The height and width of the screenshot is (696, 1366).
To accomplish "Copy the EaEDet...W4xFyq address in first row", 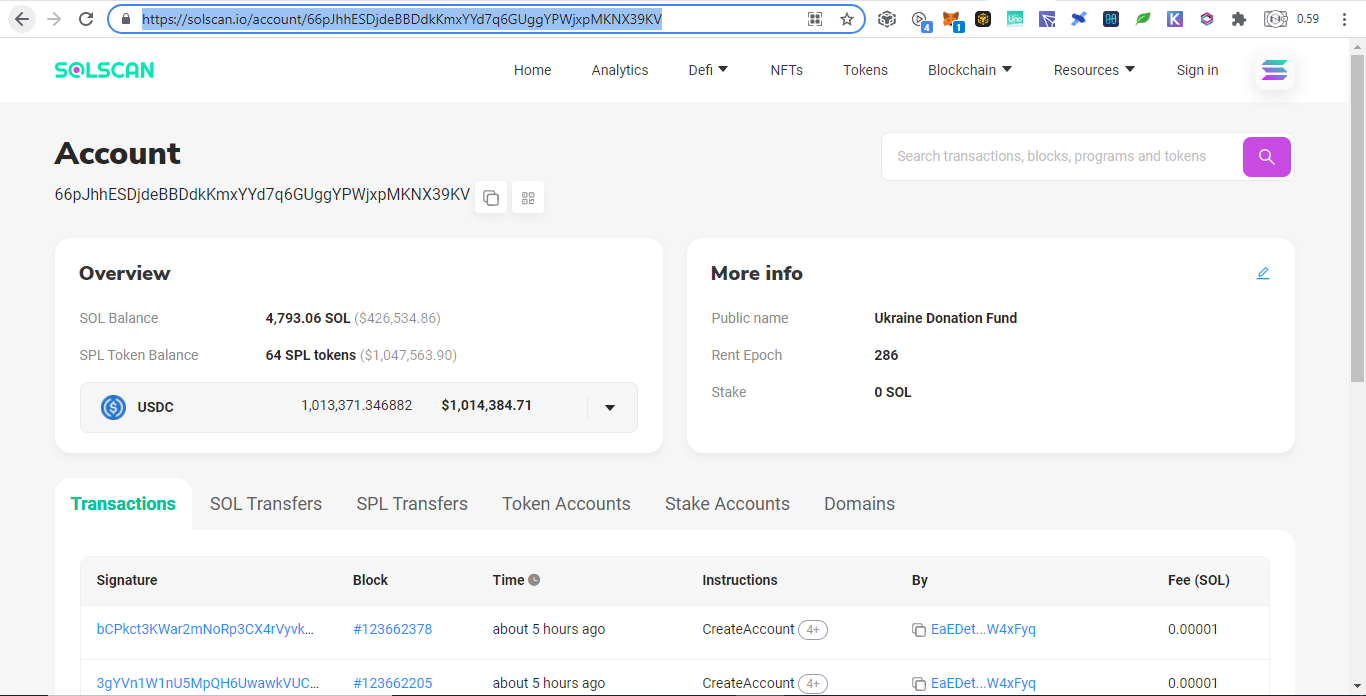I will coord(919,630).
